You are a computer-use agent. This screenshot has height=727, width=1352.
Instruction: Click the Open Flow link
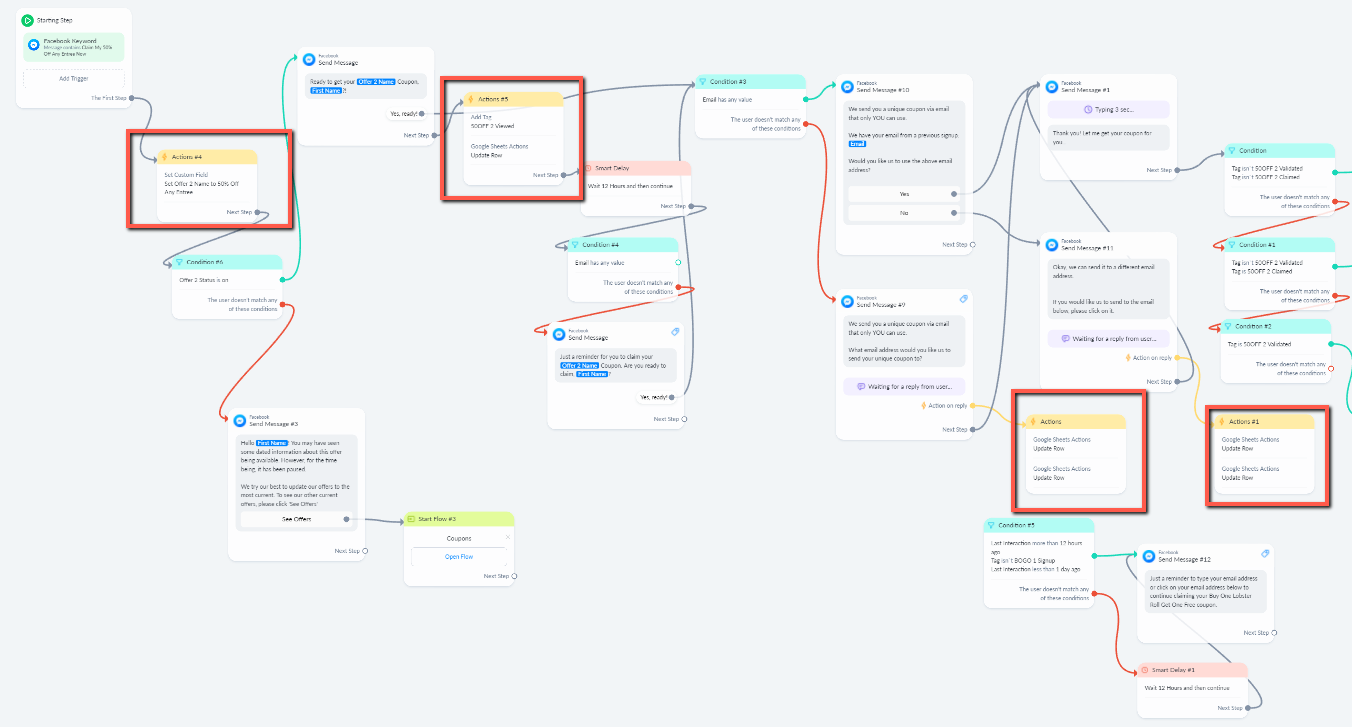459,556
